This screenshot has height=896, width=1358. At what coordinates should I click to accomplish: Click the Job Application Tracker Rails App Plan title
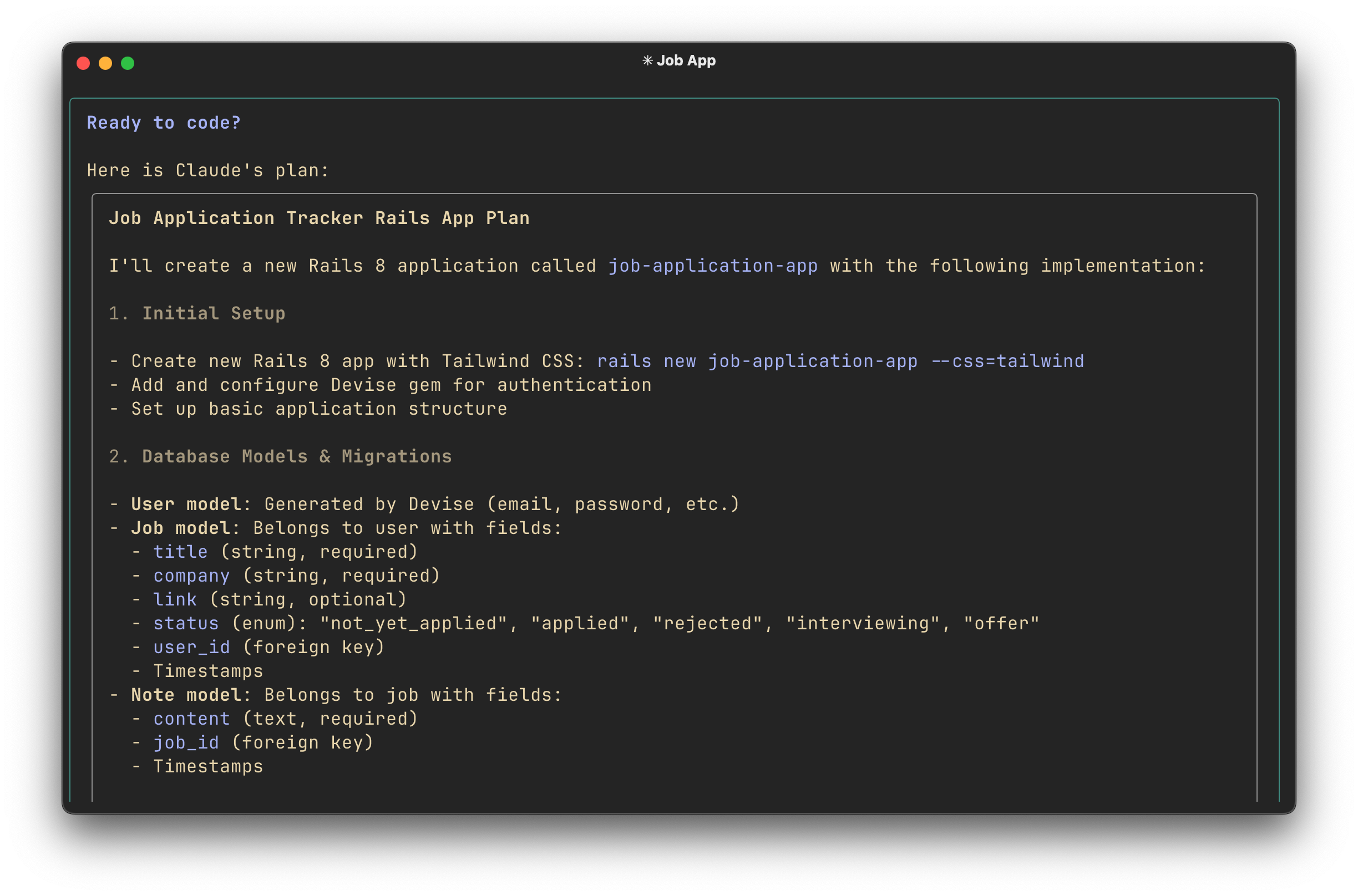(x=319, y=218)
